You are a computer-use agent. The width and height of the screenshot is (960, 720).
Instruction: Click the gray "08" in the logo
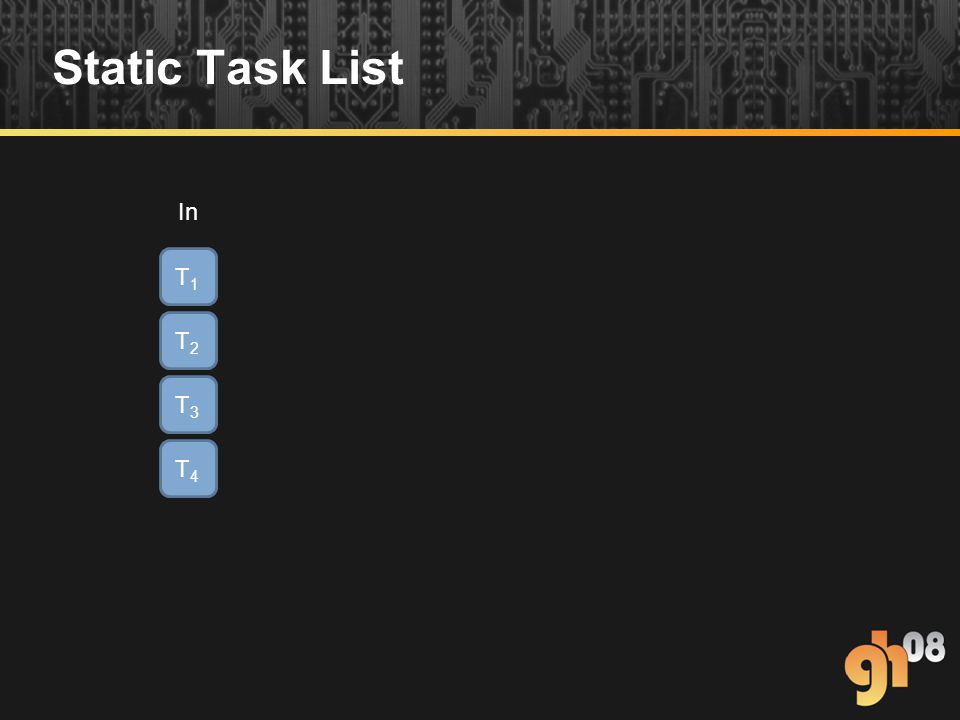pyautogui.click(x=924, y=648)
